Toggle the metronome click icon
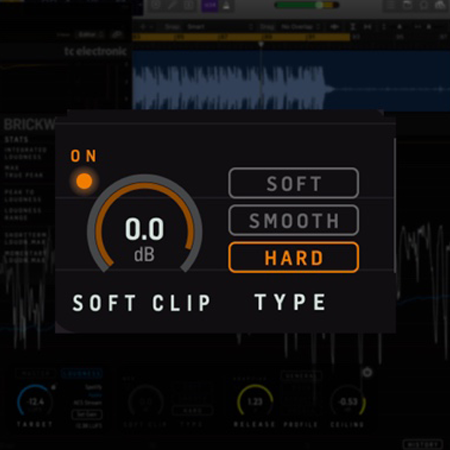The height and width of the screenshot is (450, 450). click(226, 6)
